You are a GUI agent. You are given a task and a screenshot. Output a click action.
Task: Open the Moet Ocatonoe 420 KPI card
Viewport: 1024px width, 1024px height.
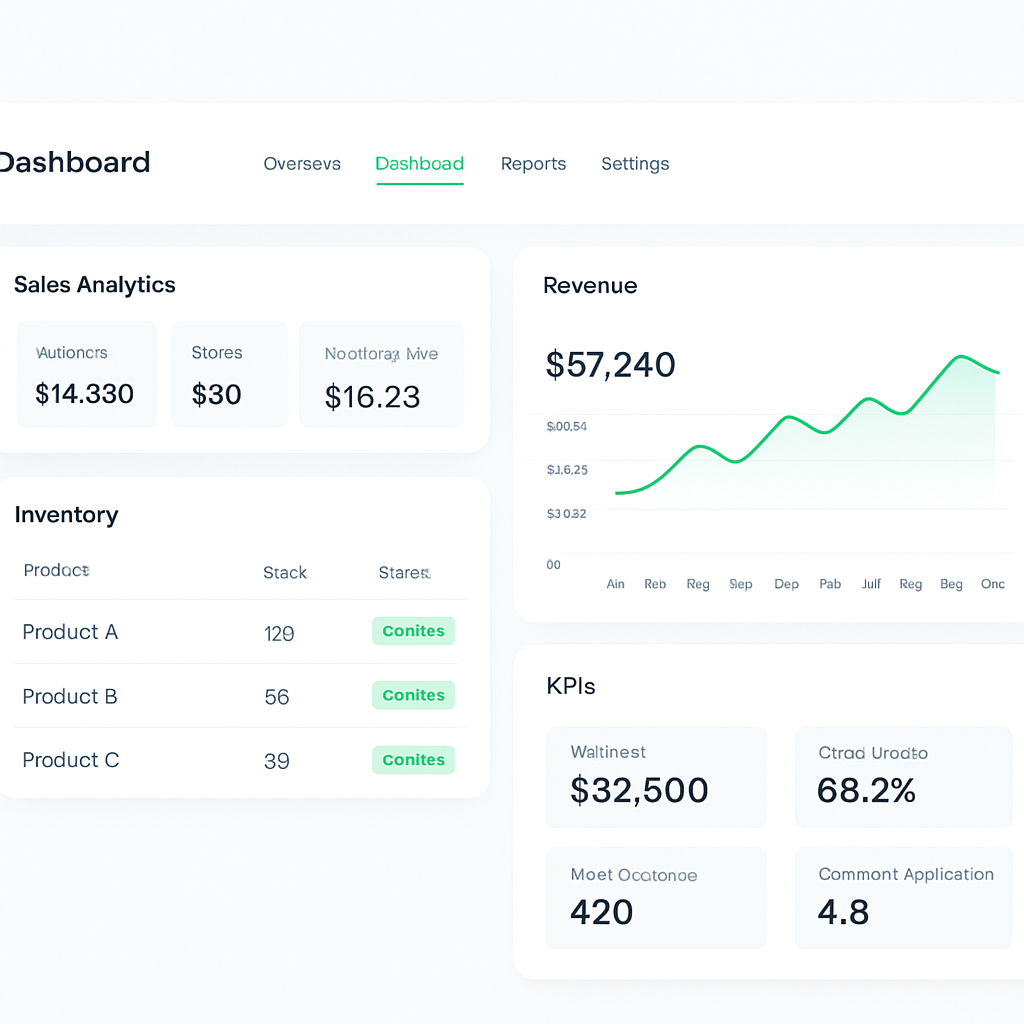click(656, 898)
